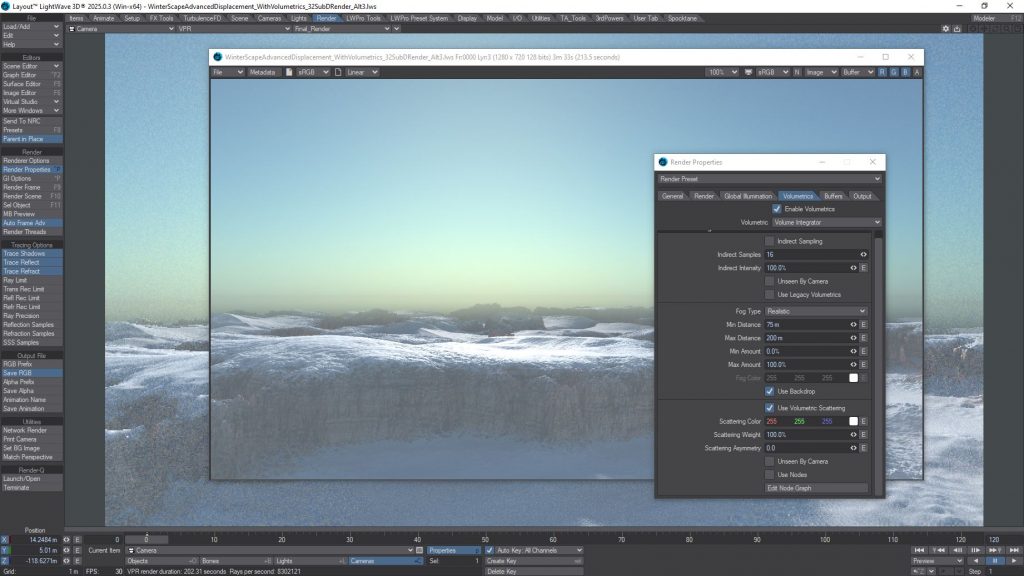Click the white Scattering Color swatch
The width and height of the screenshot is (1024, 576).
click(x=853, y=421)
